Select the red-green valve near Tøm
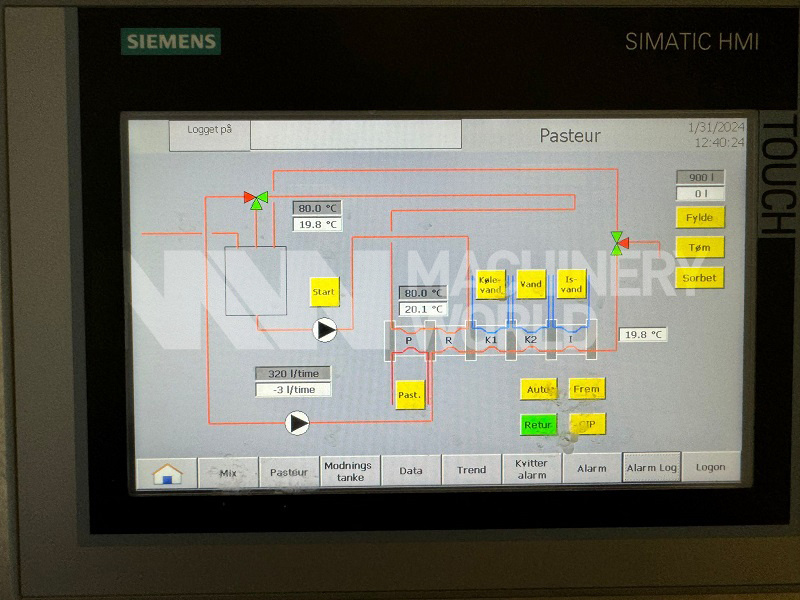The width and height of the screenshot is (800, 600). (619, 243)
